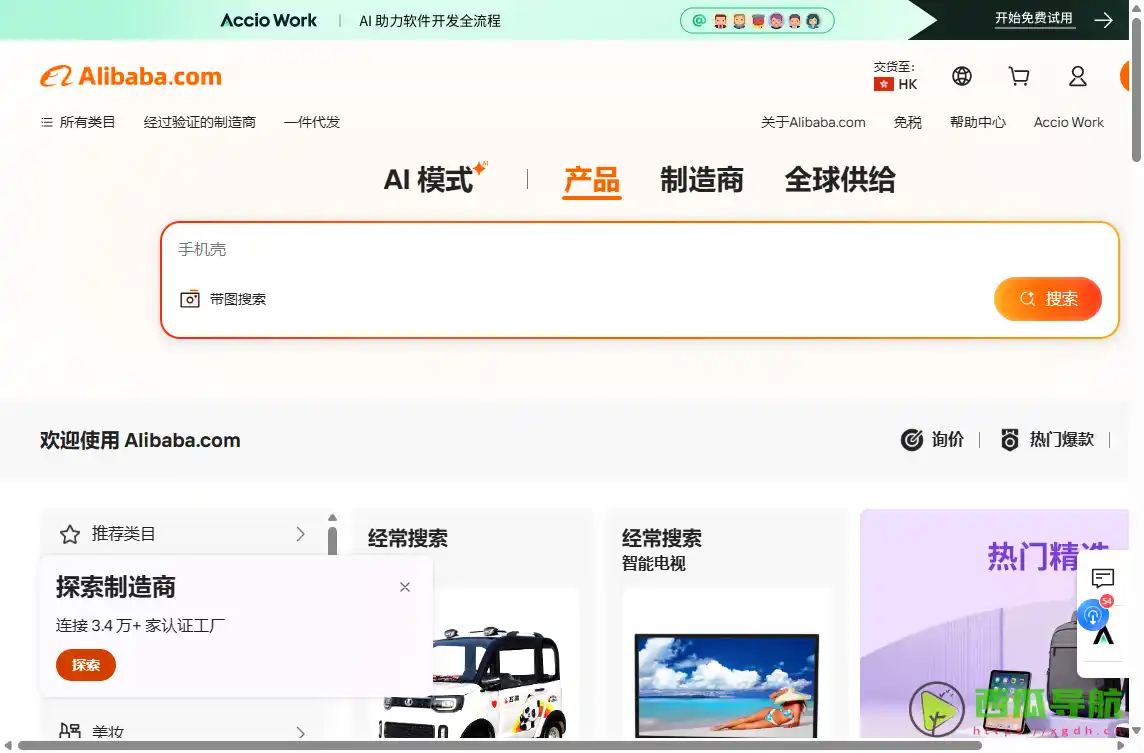Click the text AI 助力软件开发全流程
The width and height of the screenshot is (1144, 753).
pos(430,21)
